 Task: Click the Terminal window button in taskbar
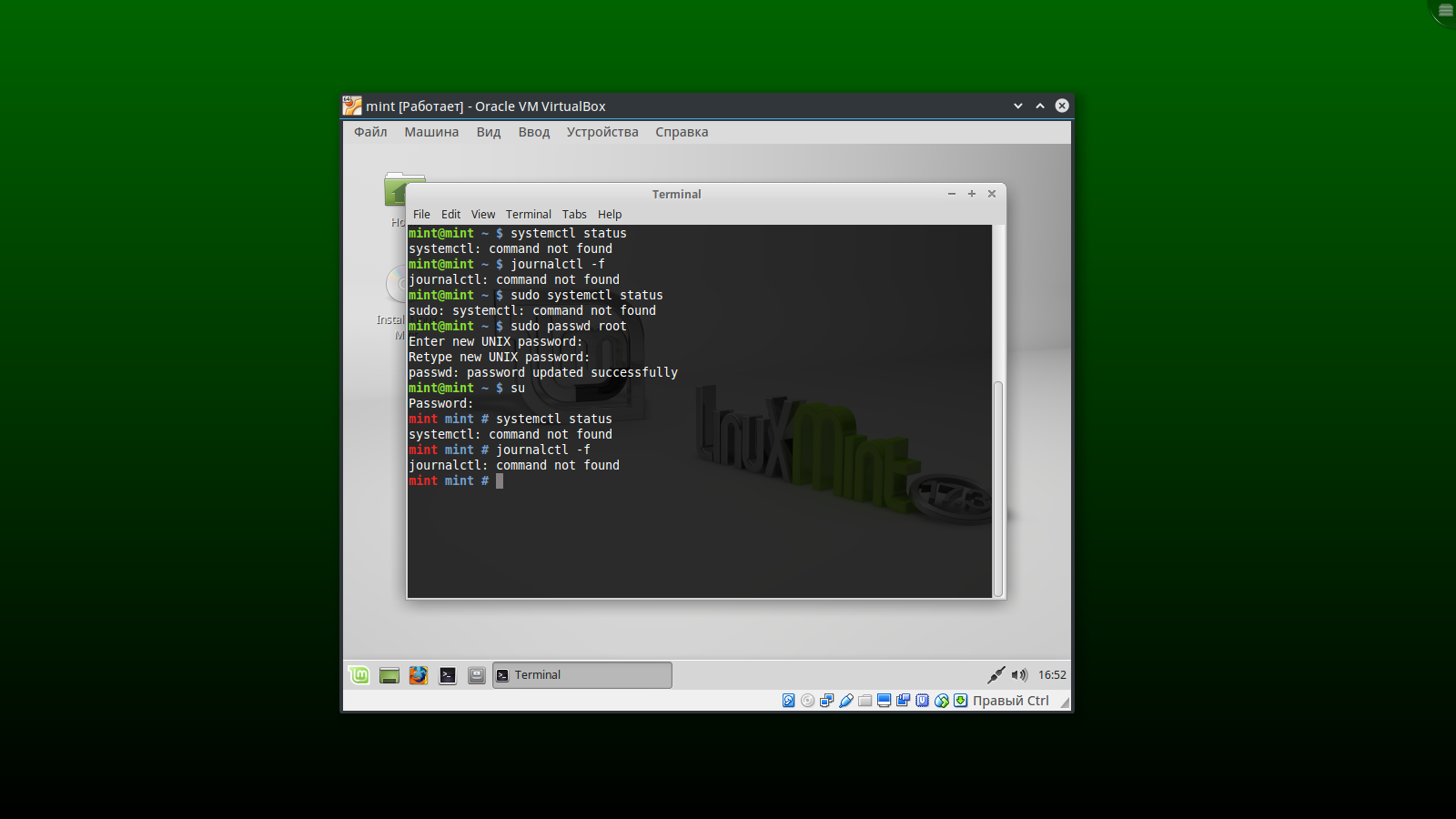(x=582, y=675)
